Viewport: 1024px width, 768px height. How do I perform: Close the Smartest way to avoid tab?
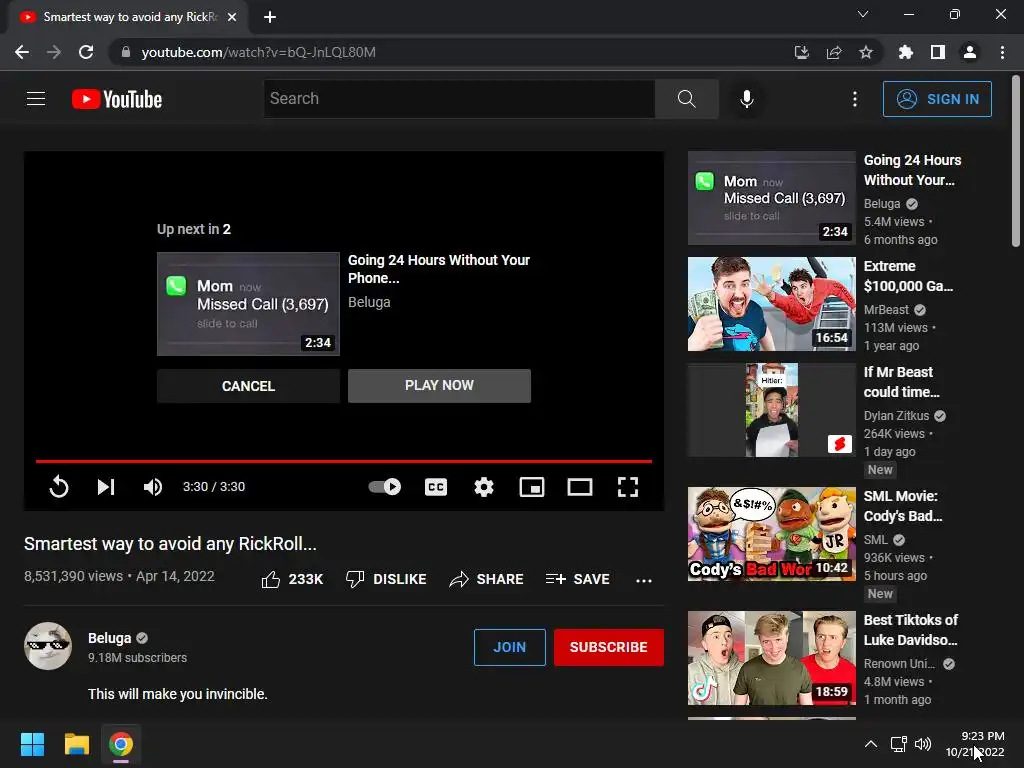[232, 17]
